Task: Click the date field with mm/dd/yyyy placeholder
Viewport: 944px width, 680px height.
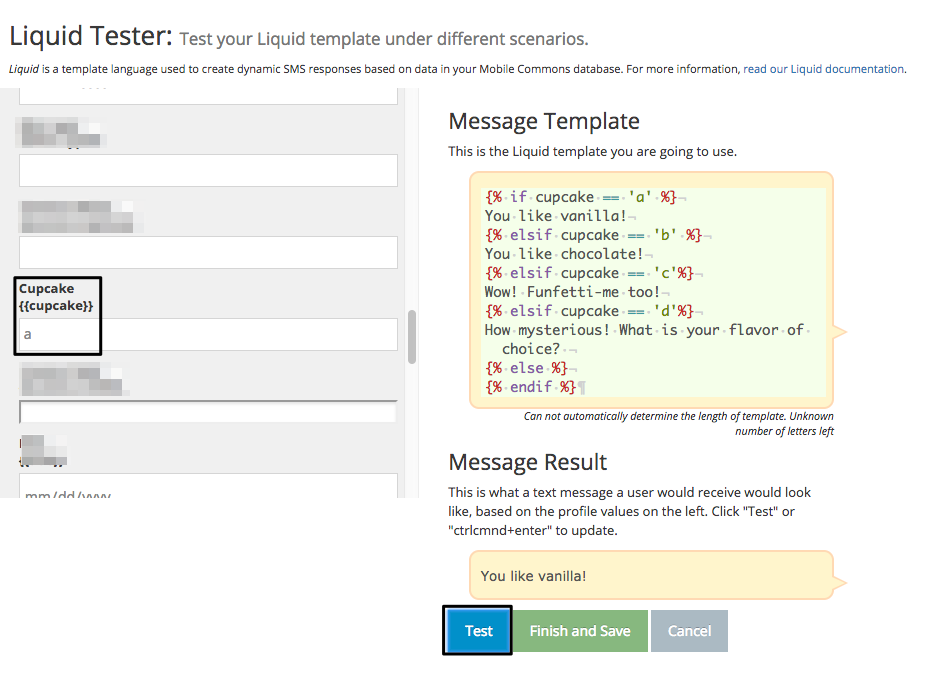Action: click(x=208, y=486)
